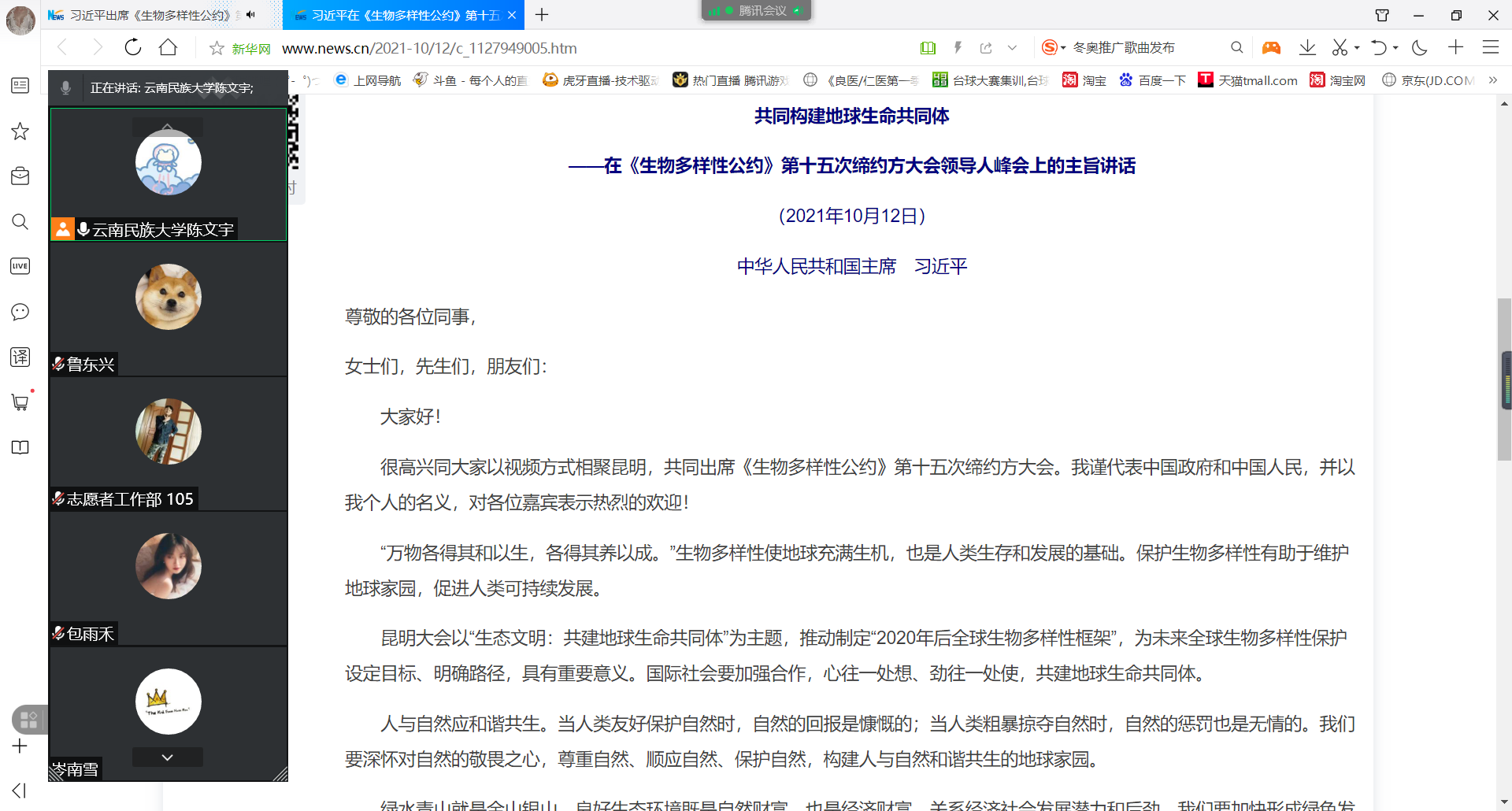Expand the undo dropdown arrow
This screenshot has width=1512, height=811.
tap(1395, 48)
